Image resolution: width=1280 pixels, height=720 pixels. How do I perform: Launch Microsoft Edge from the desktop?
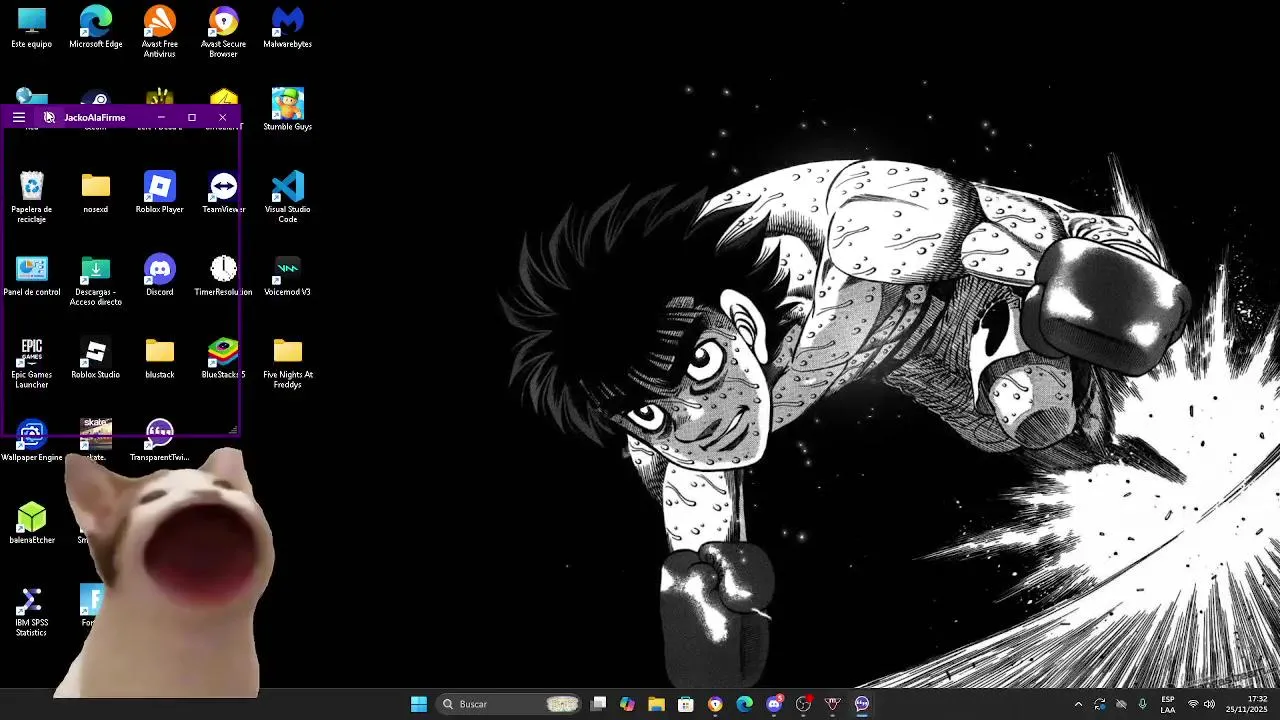tap(96, 28)
